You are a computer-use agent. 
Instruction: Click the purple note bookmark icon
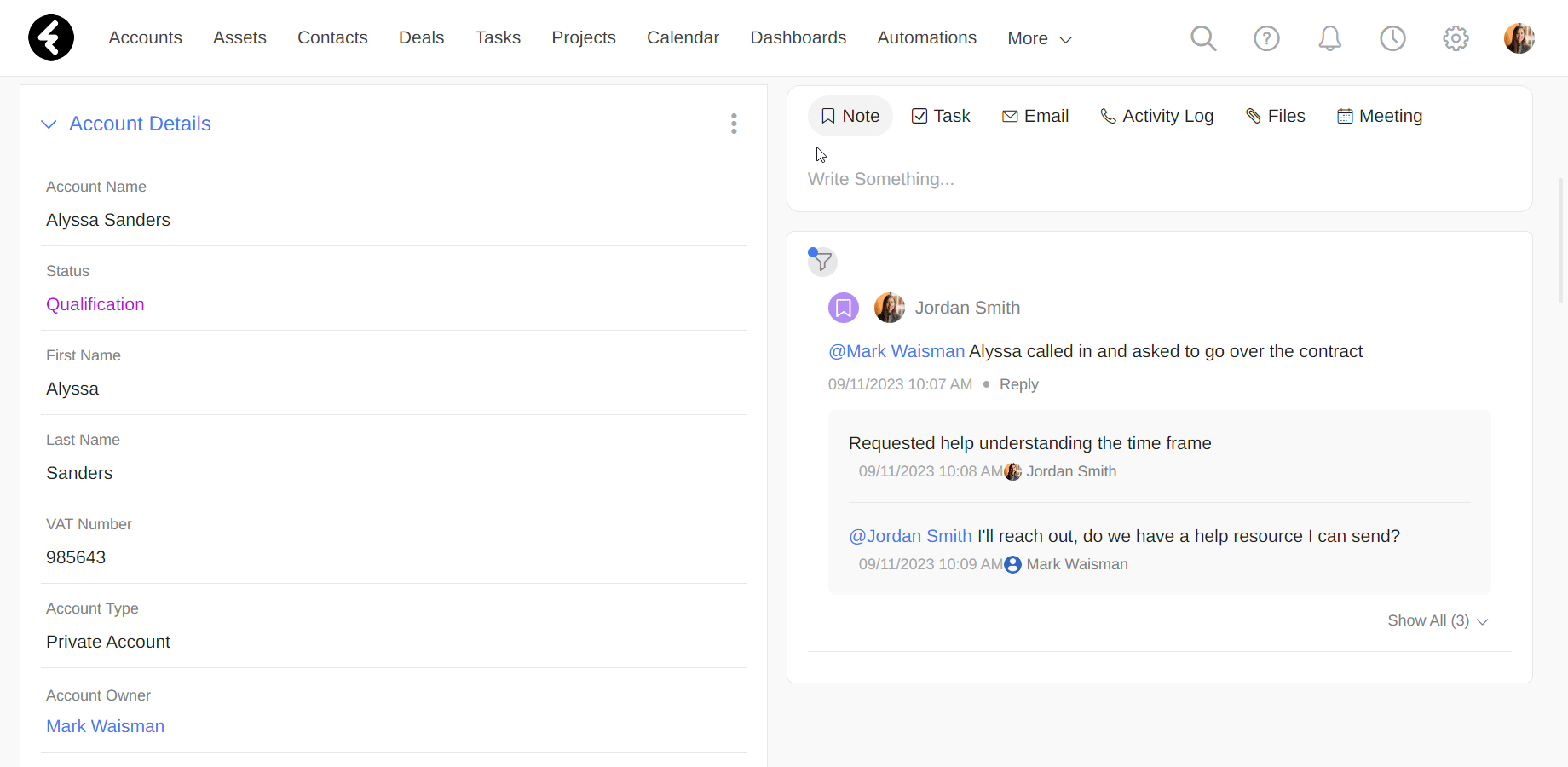point(844,308)
